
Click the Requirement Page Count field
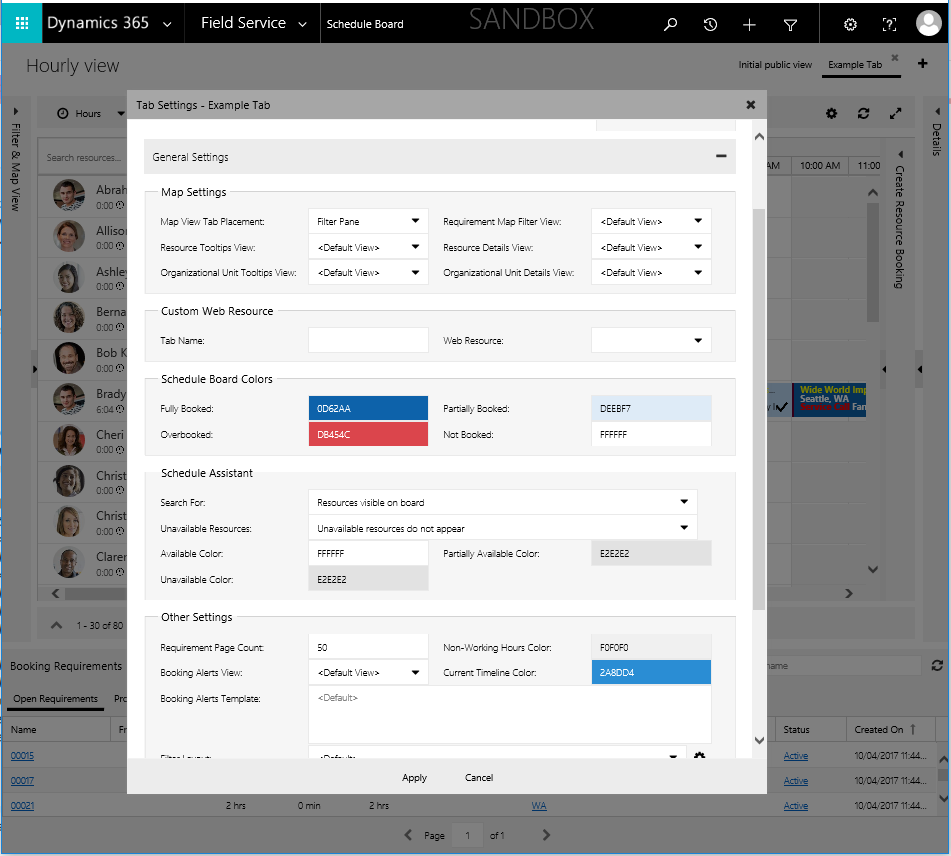368,648
